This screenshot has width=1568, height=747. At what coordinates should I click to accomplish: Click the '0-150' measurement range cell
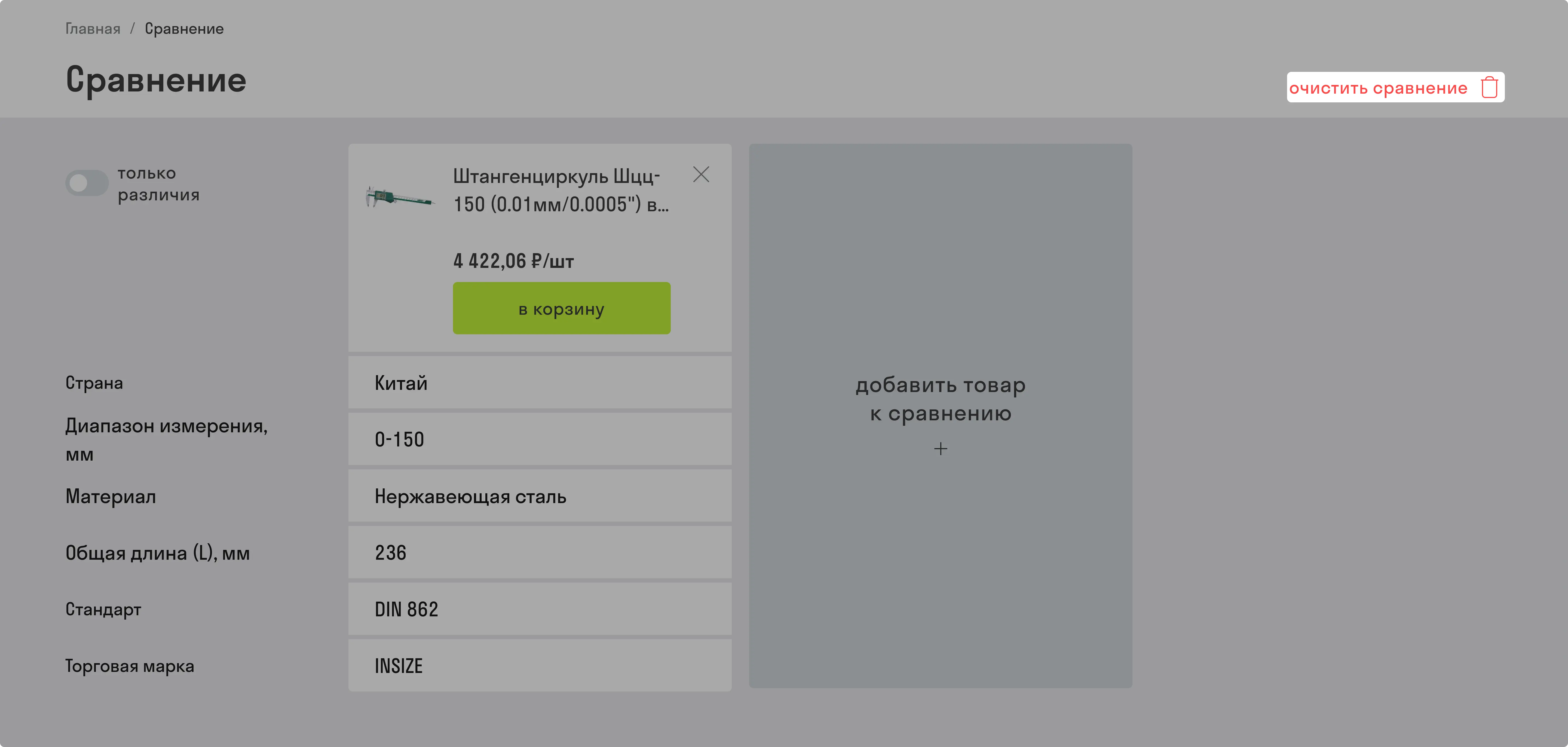[x=539, y=439]
